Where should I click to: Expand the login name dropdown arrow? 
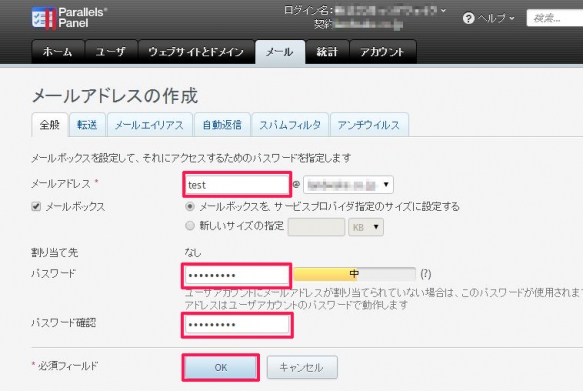pos(443,10)
